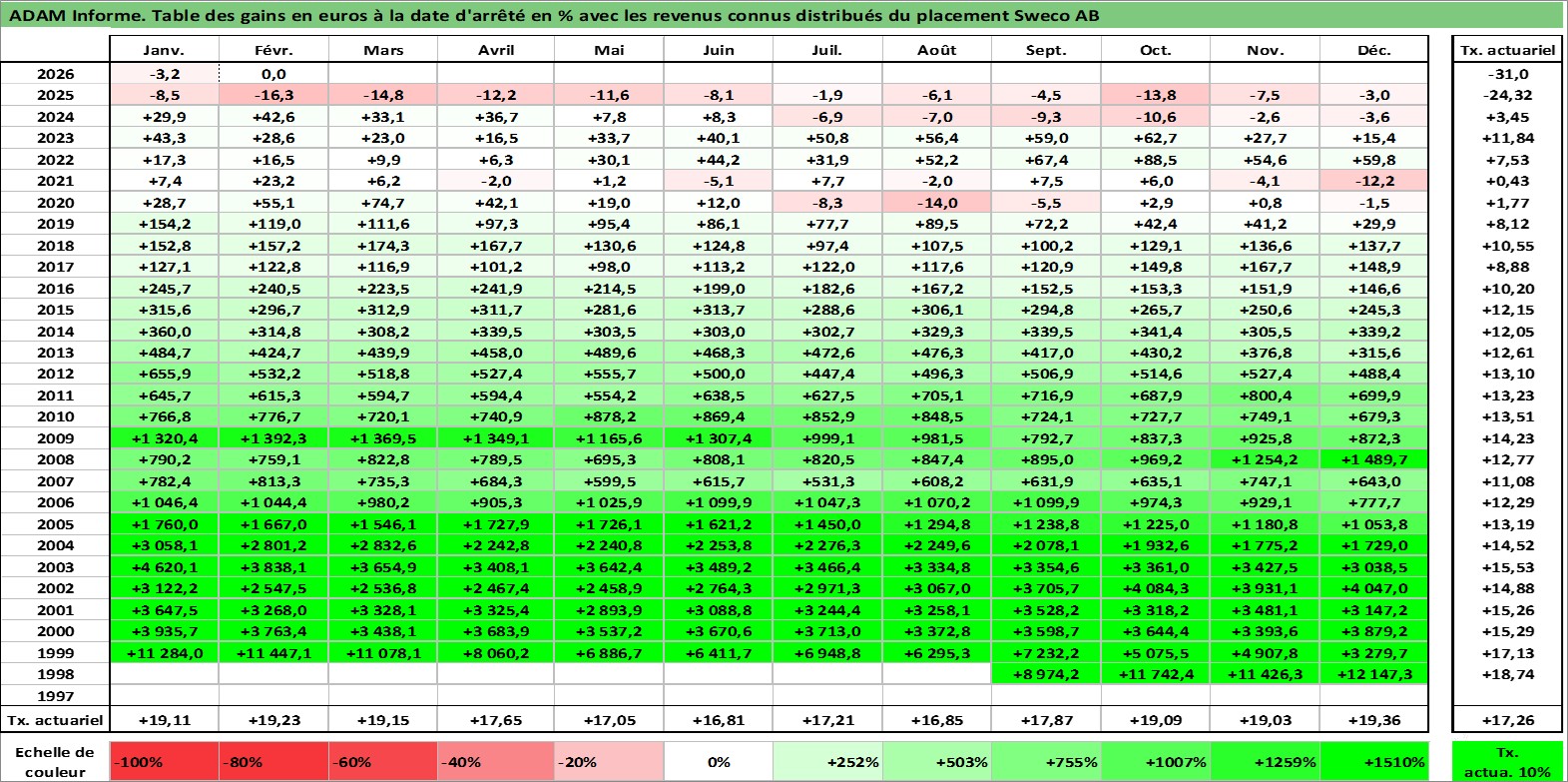Screen dimensions: 1568x782
Task: Click cell '+1 489,7' in the 2008 row
Action: tap(1374, 459)
